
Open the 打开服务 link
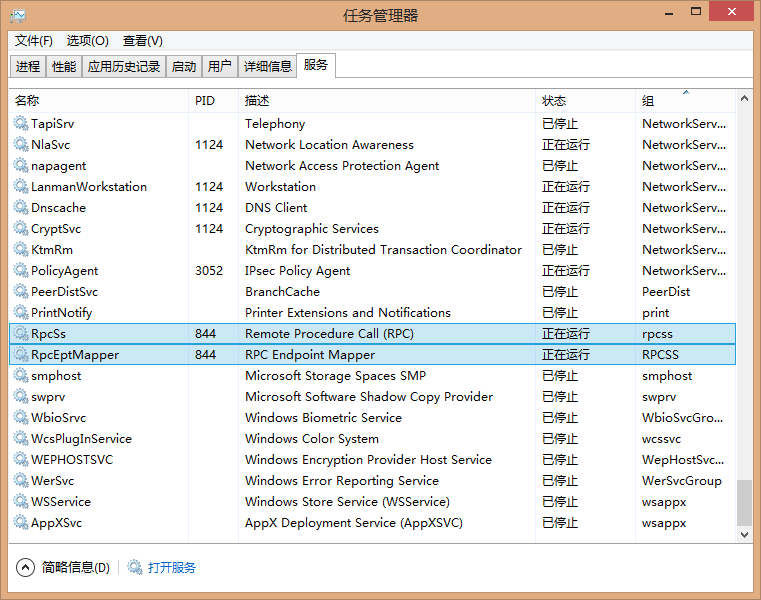[172, 567]
